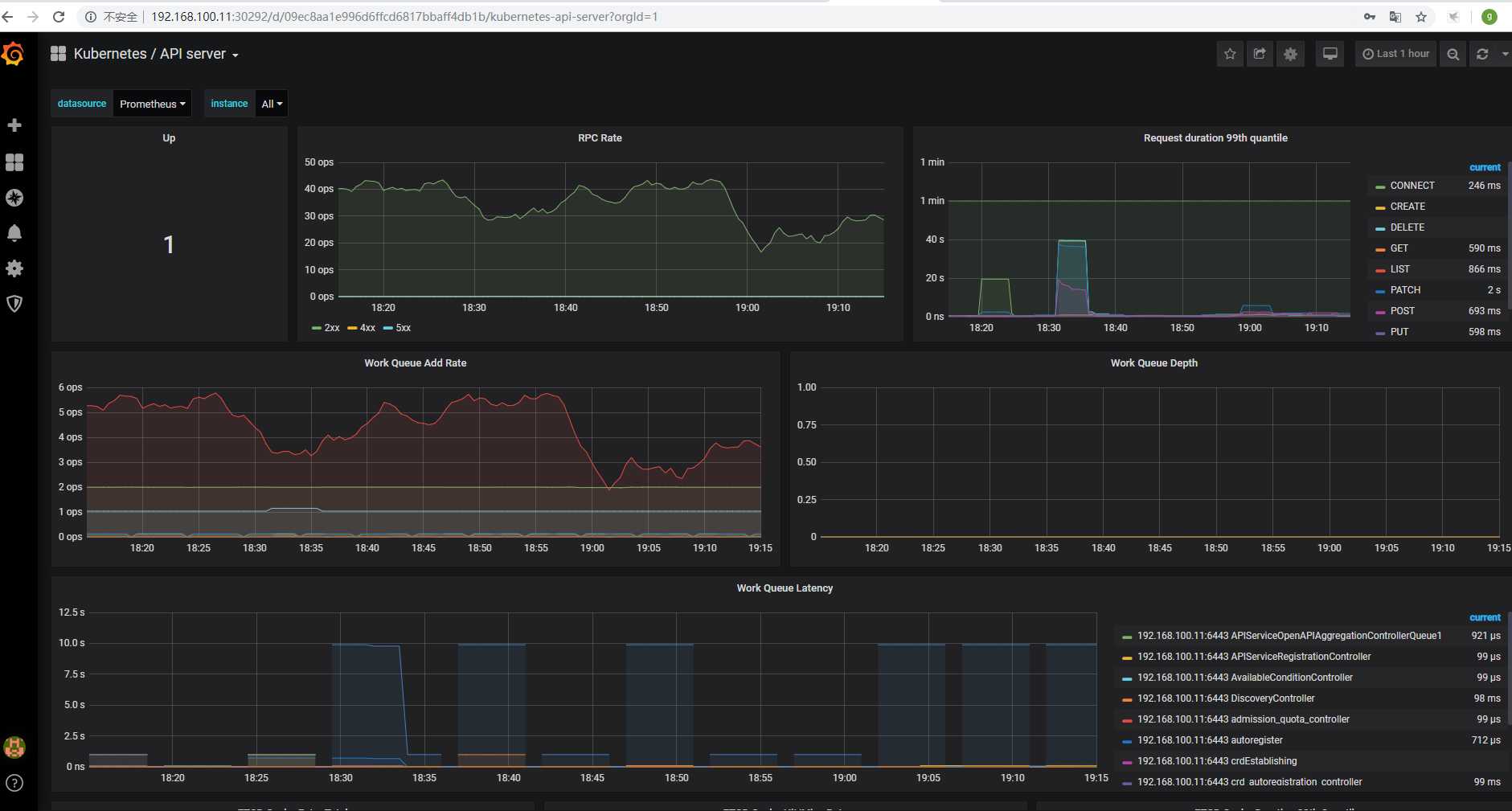Open the instance All dropdown

tap(272, 104)
